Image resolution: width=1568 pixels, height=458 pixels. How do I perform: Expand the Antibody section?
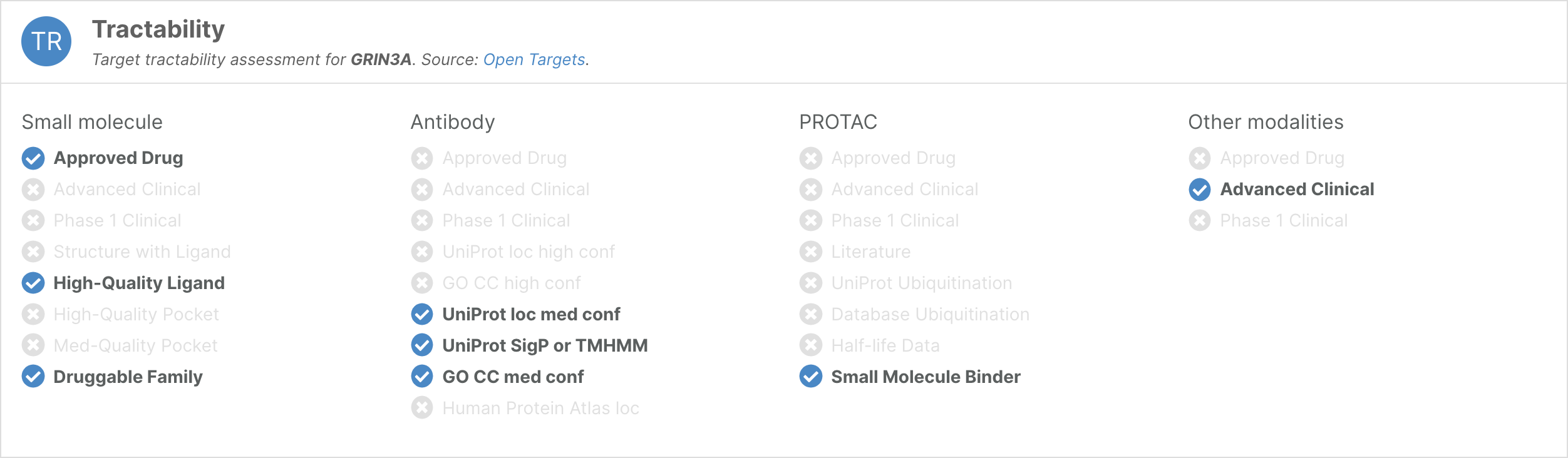coord(452,121)
